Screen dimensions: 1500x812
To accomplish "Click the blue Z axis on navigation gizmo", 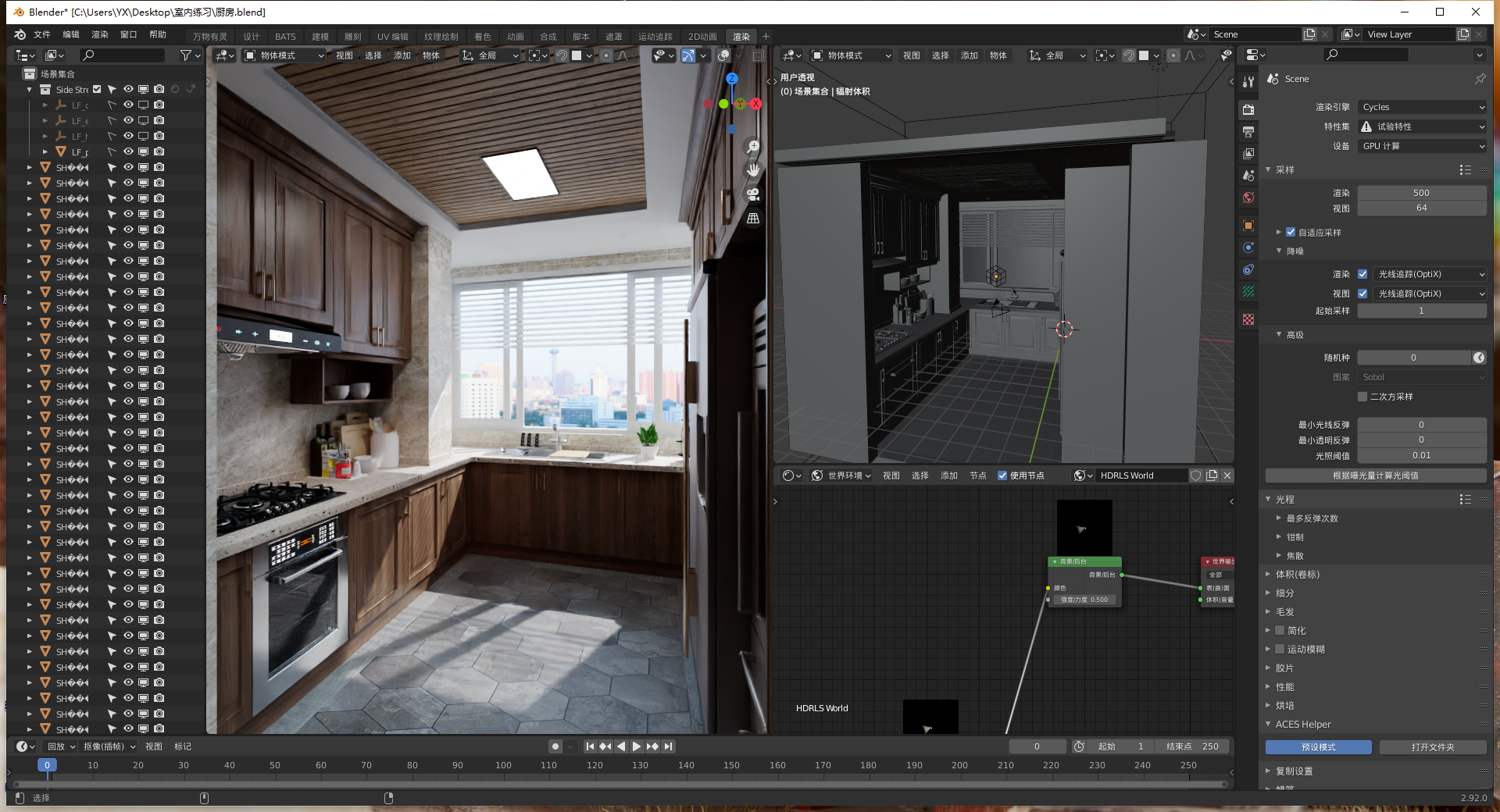I will pyautogui.click(x=732, y=79).
